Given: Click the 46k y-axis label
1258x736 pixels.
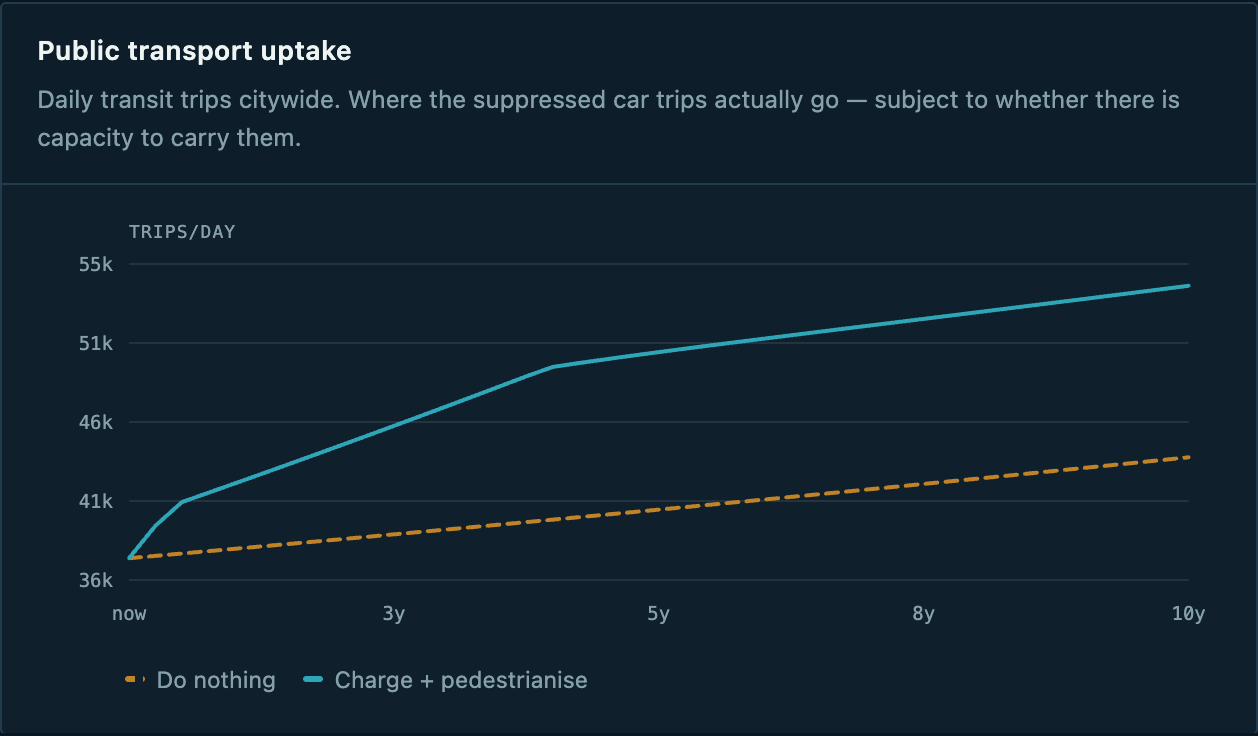Looking at the screenshot, I should (x=95, y=422).
